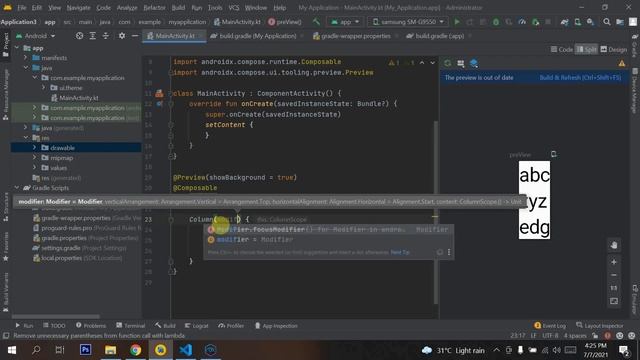This screenshot has height=360, width=640.
Task: Open the search everywhere magnifier
Action: pyautogui.click(x=607, y=22)
